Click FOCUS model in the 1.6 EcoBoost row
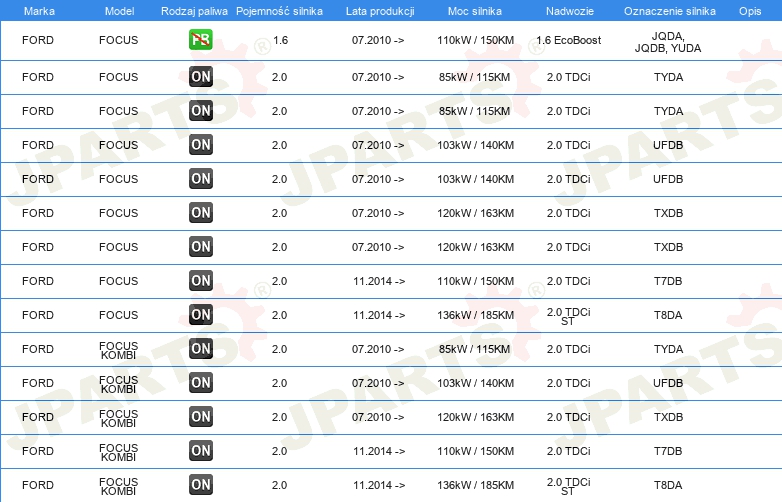The height and width of the screenshot is (502, 782). [x=119, y=40]
